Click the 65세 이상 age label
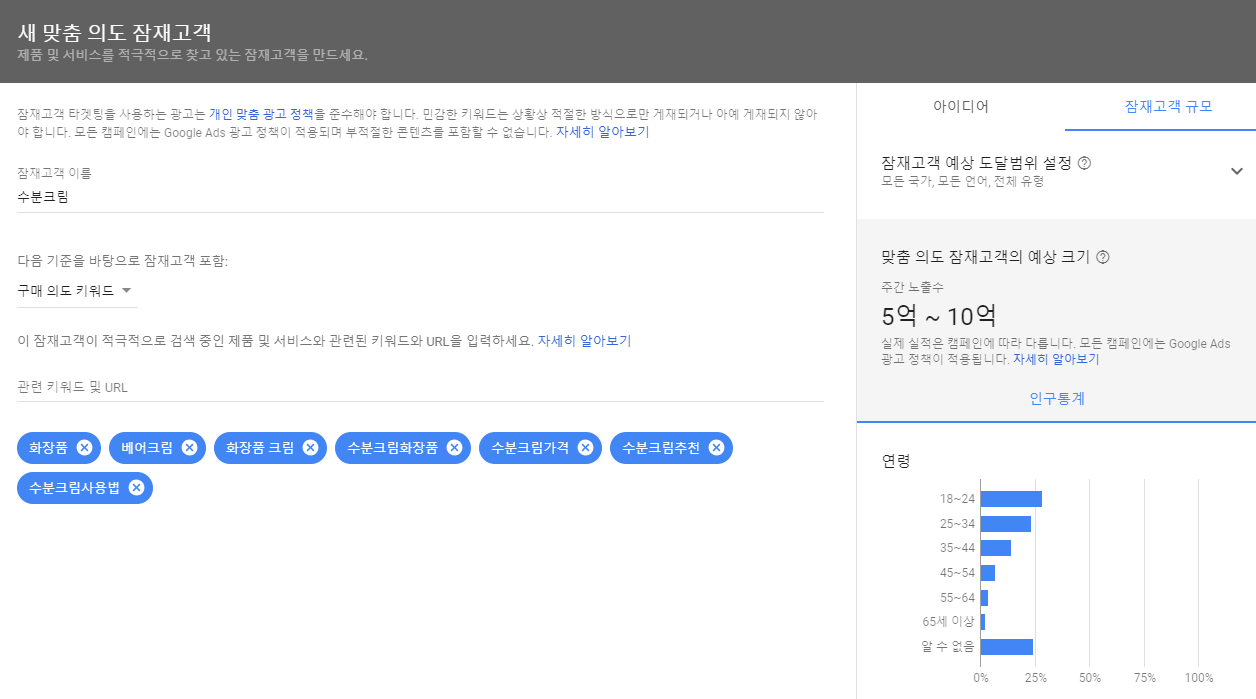This screenshot has height=699, width=1256. pos(948,622)
